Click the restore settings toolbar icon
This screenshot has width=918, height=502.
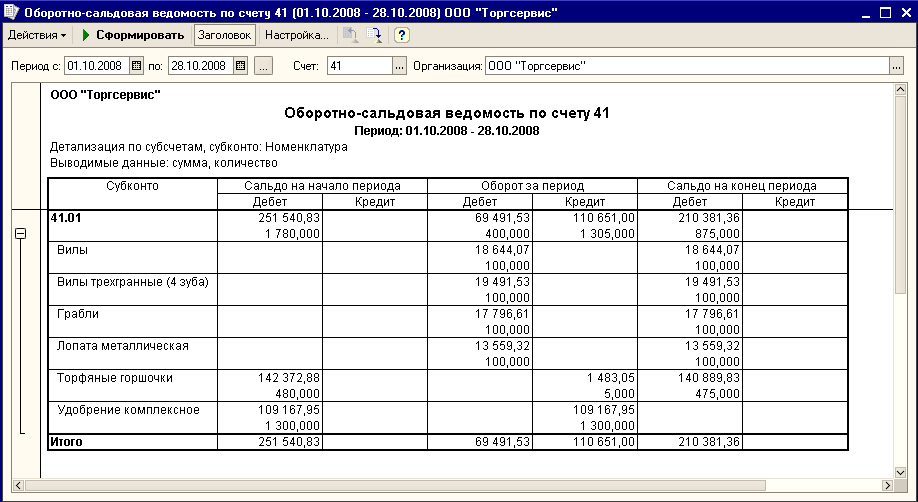click(x=351, y=35)
